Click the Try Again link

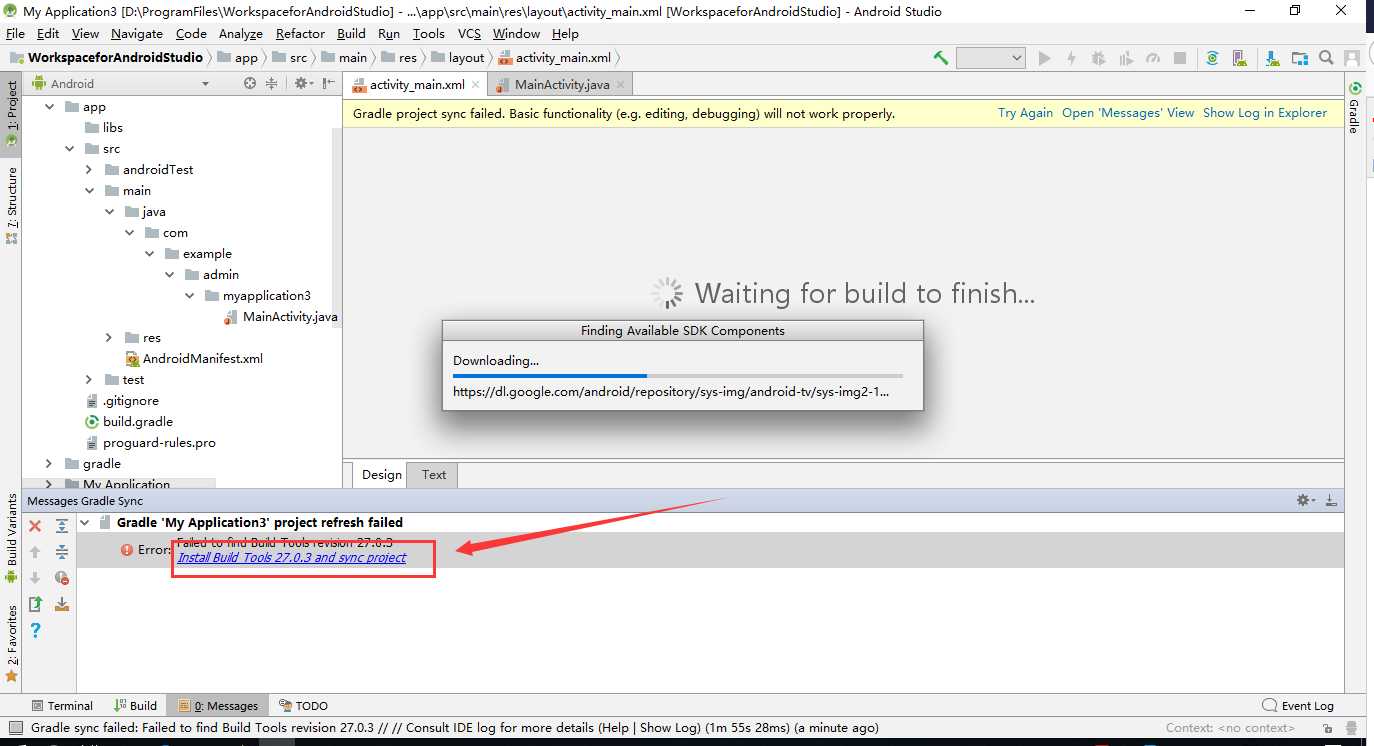click(x=1025, y=113)
